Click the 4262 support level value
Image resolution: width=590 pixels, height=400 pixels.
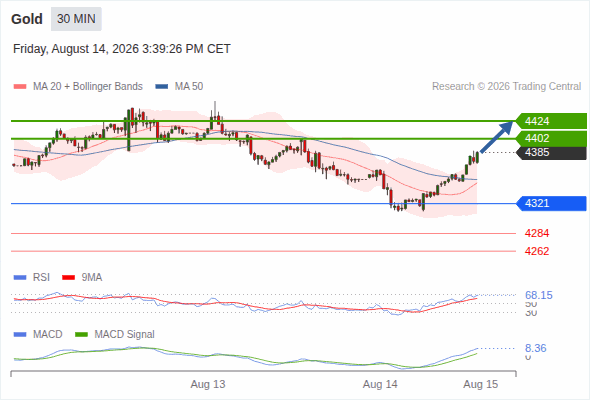click(x=537, y=251)
